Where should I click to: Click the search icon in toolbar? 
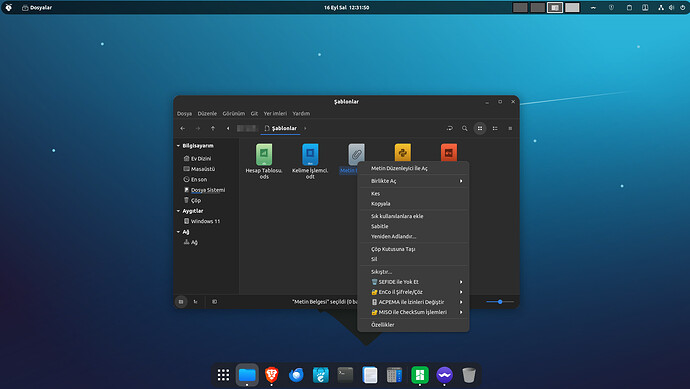point(464,128)
